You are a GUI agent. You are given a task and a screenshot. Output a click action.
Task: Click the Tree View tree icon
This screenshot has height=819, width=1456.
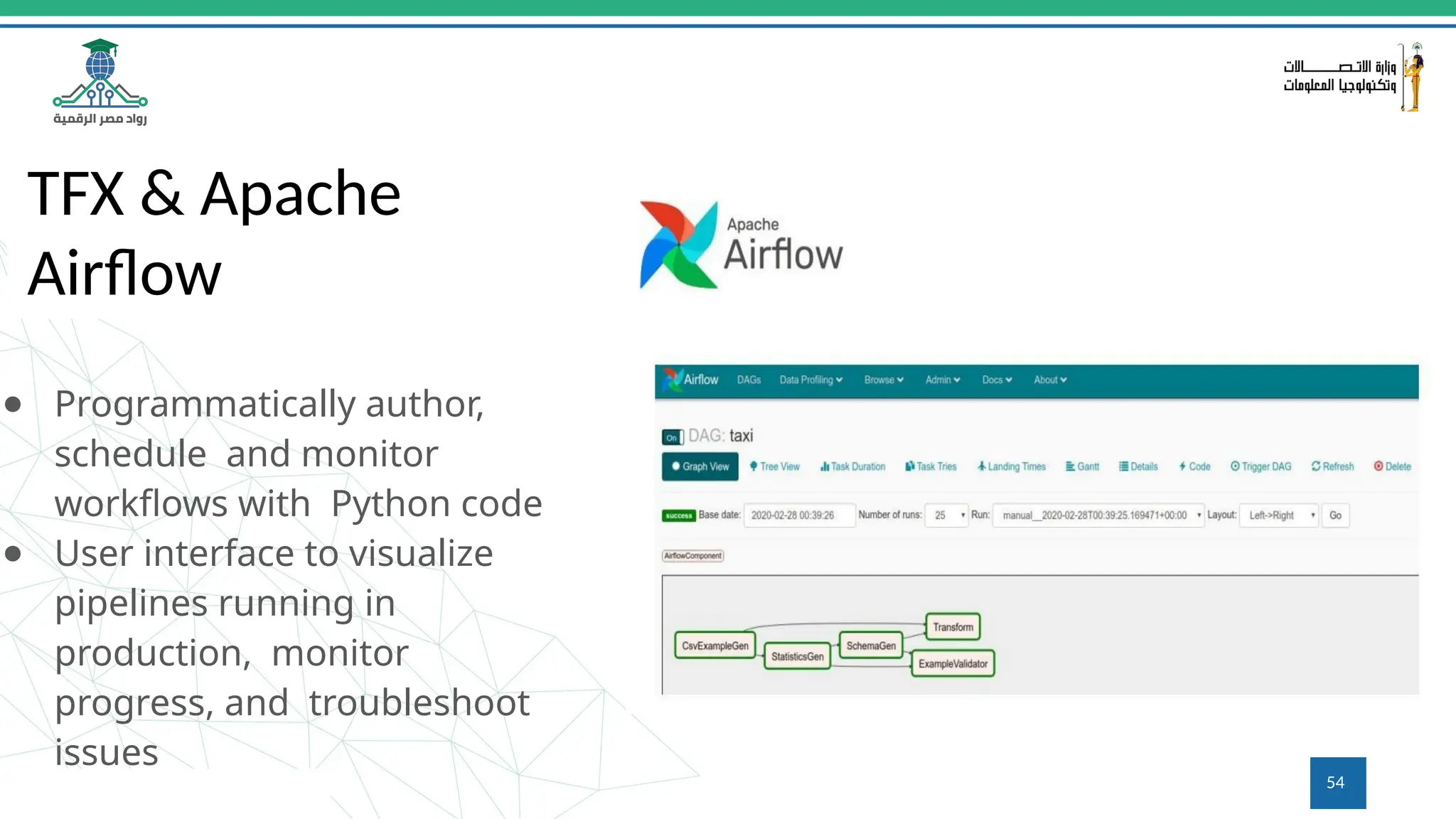pos(754,466)
